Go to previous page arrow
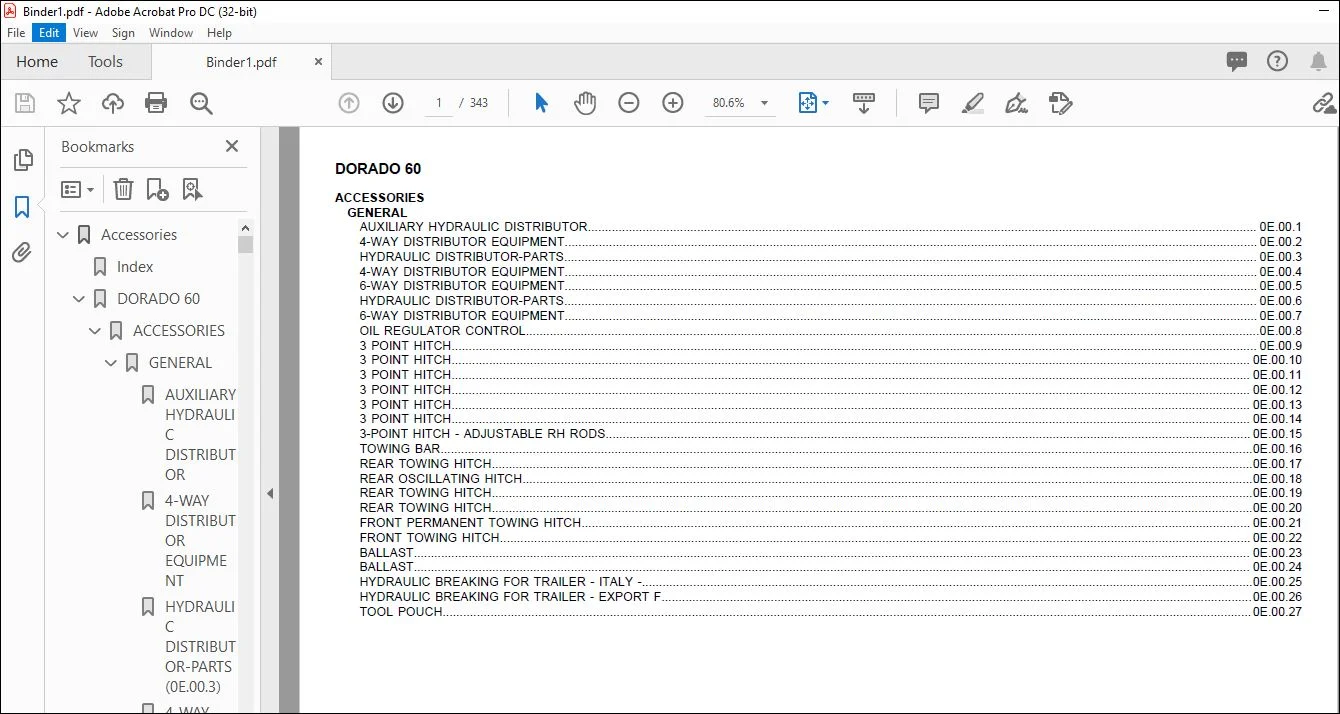 [x=349, y=103]
